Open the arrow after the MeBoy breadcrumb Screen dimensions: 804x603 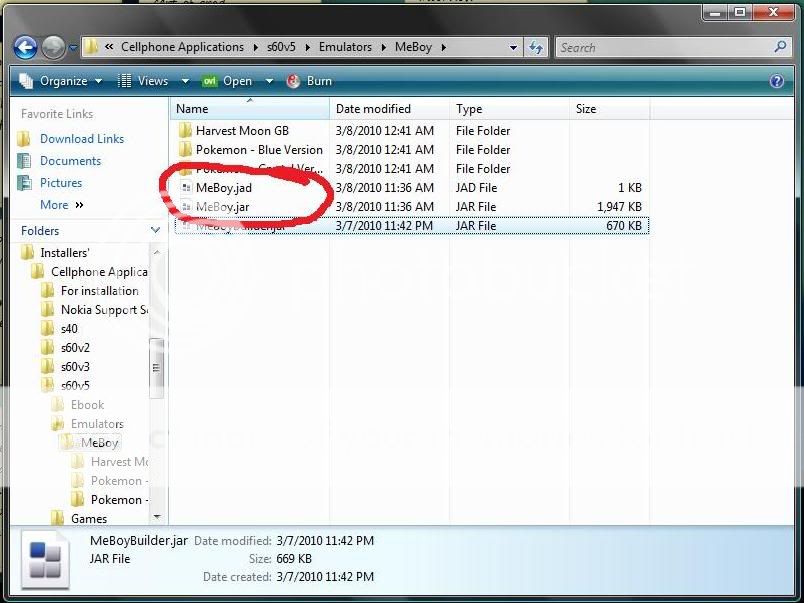point(444,47)
